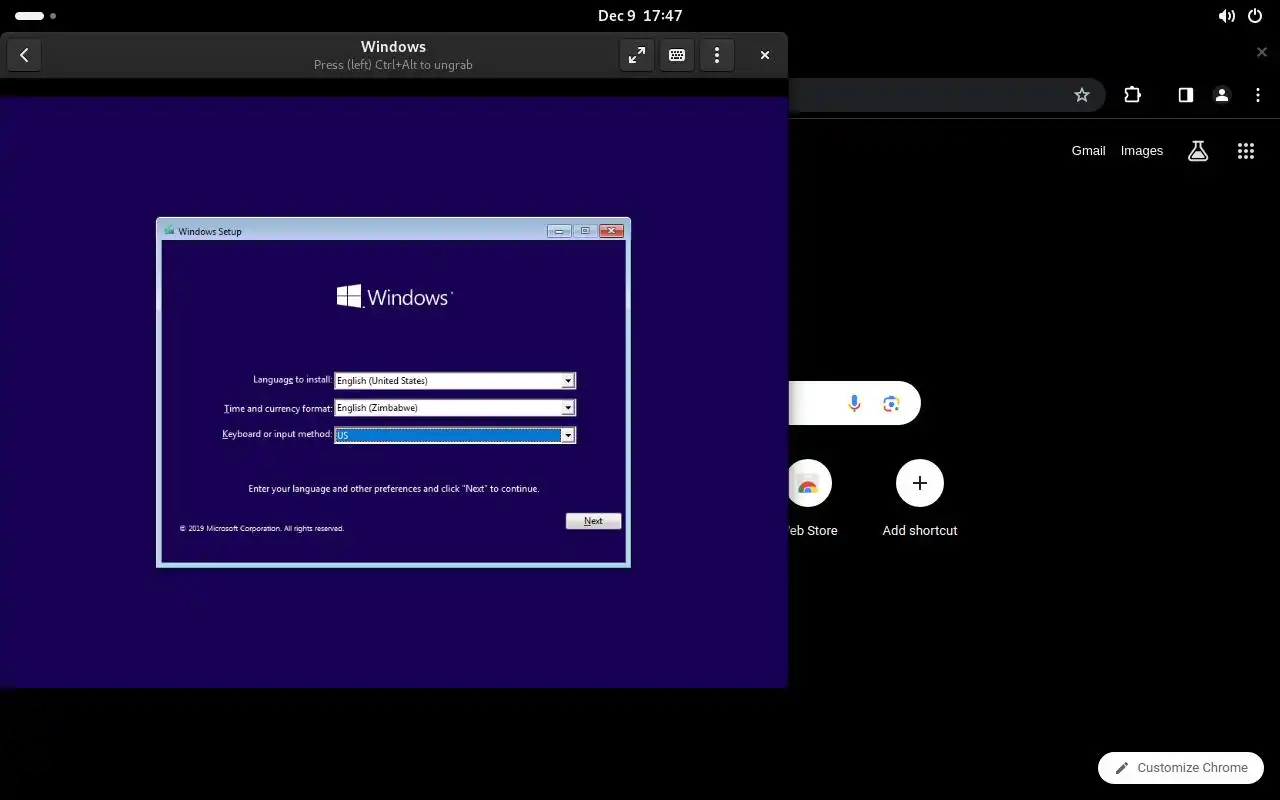Minimize the Windows Setup dialog

pyautogui.click(x=559, y=231)
